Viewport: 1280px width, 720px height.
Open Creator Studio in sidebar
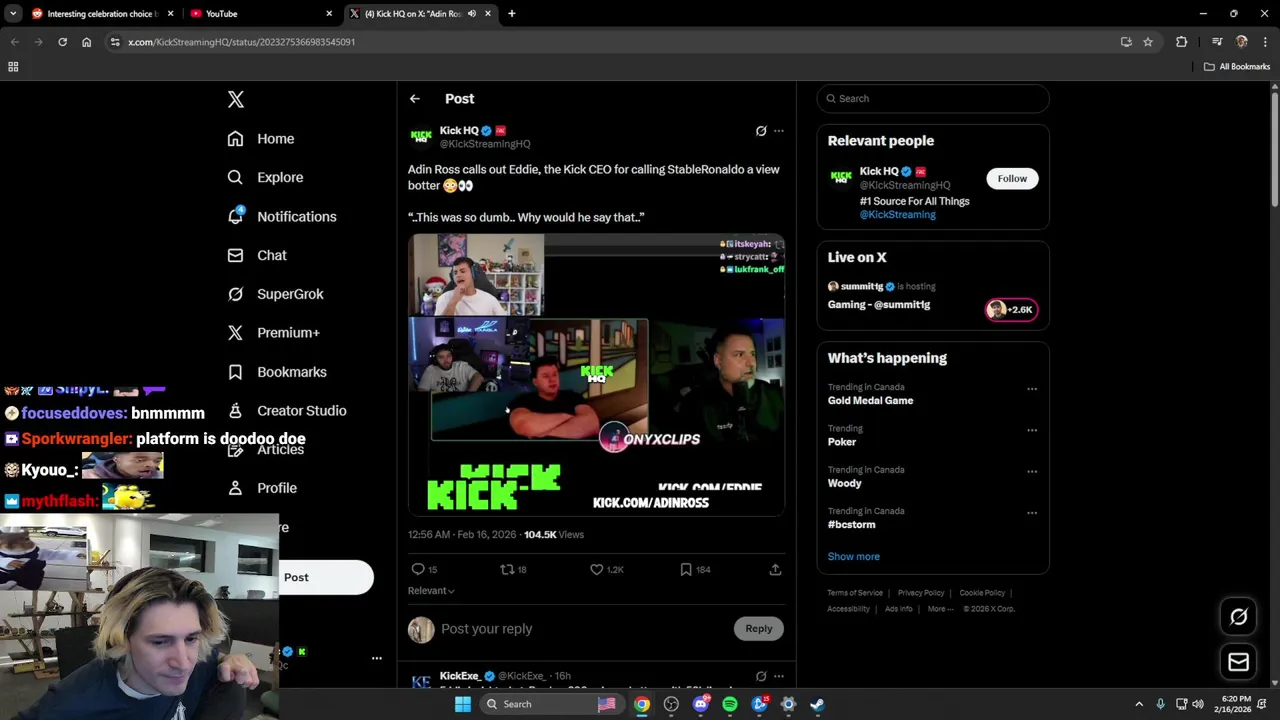pyautogui.click(x=287, y=411)
